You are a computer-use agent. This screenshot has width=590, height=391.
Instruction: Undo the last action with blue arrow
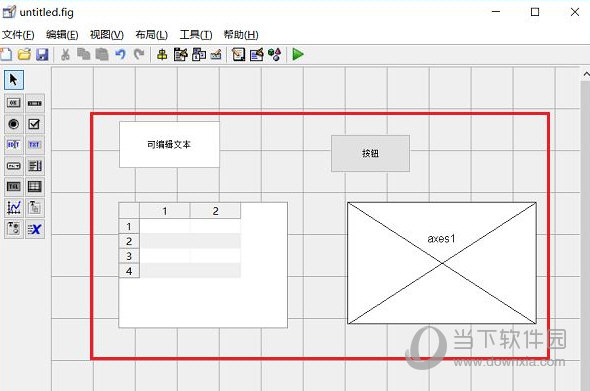tap(120, 55)
